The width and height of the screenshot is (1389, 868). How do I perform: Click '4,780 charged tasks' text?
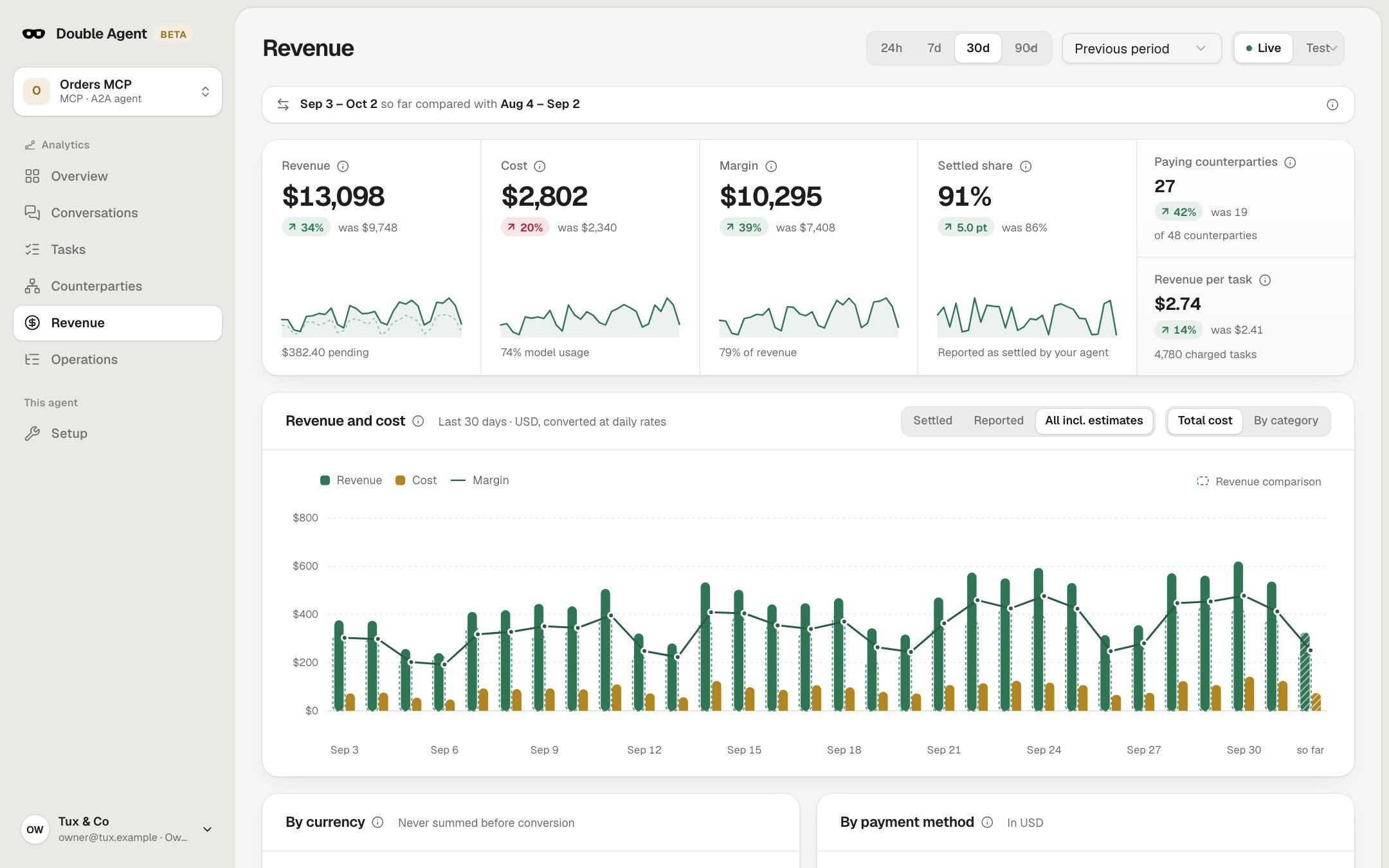[1205, 354]
